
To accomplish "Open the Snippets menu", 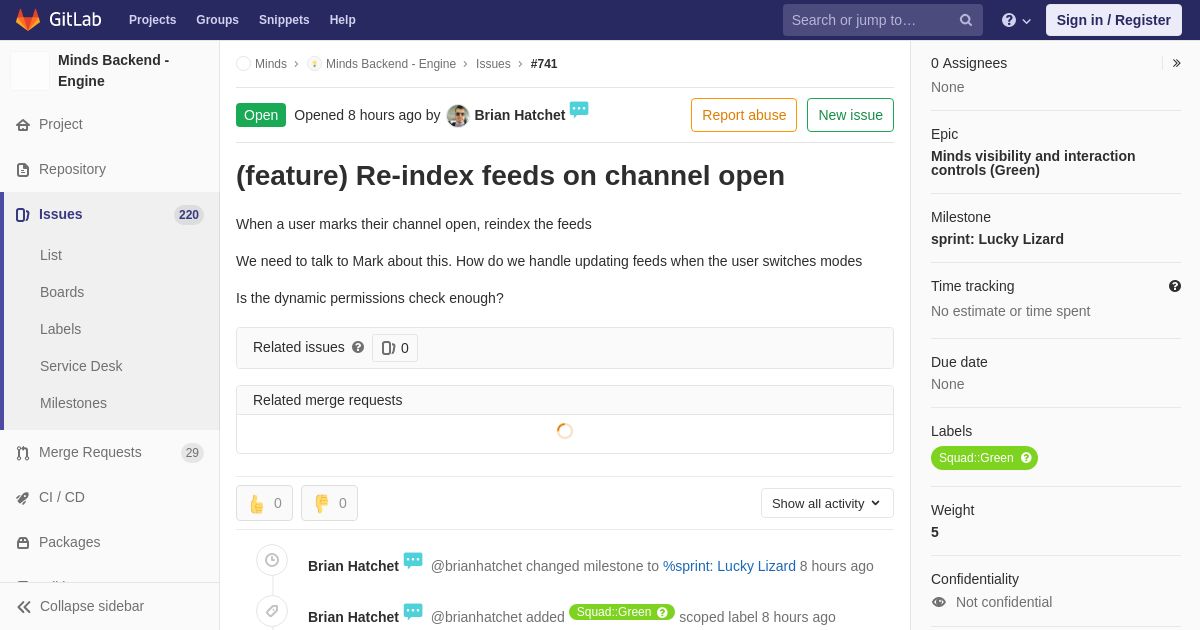I will click(x=284, y=20).
